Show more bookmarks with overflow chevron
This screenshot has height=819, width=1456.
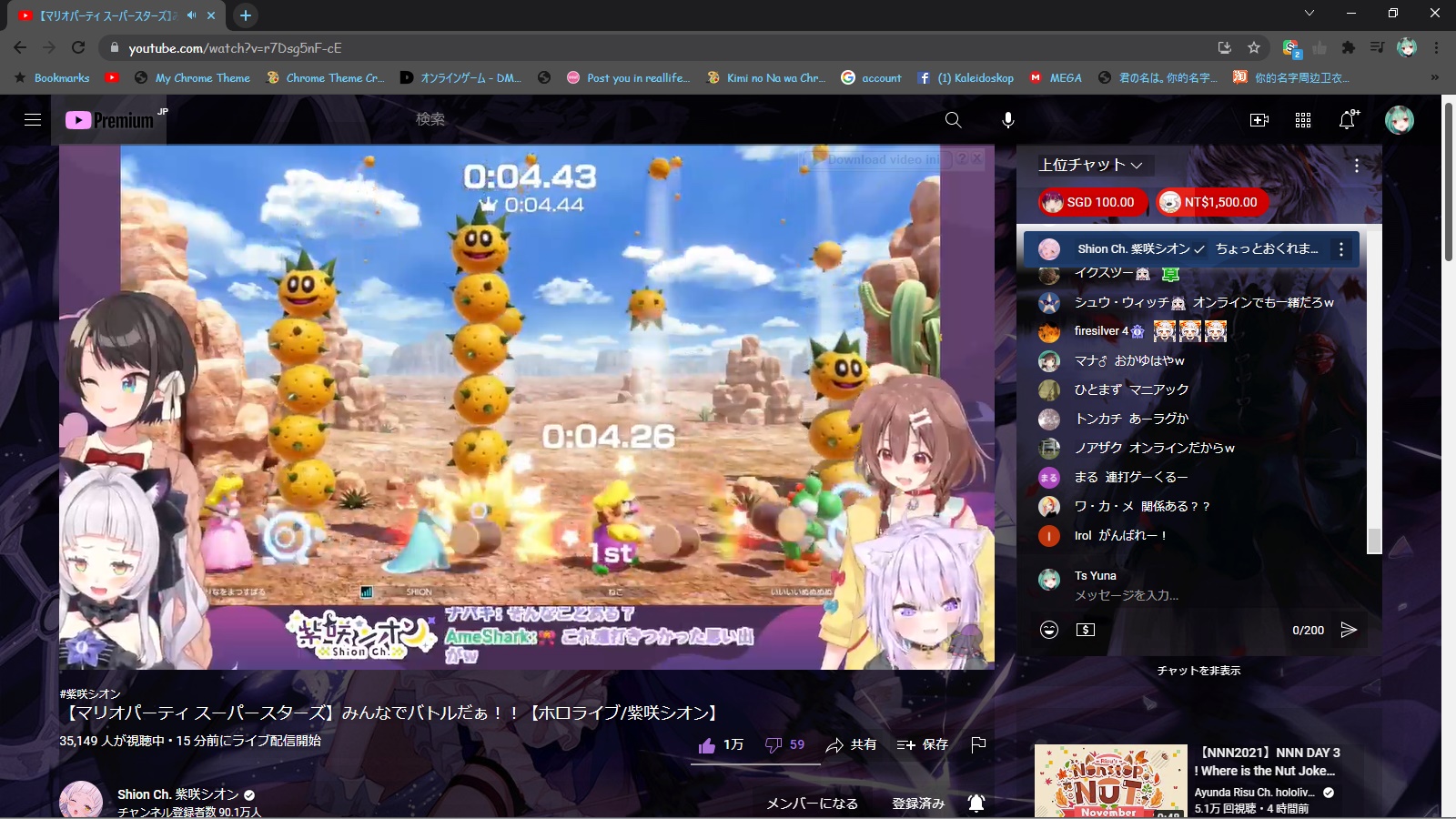[x=1435, y=78]
